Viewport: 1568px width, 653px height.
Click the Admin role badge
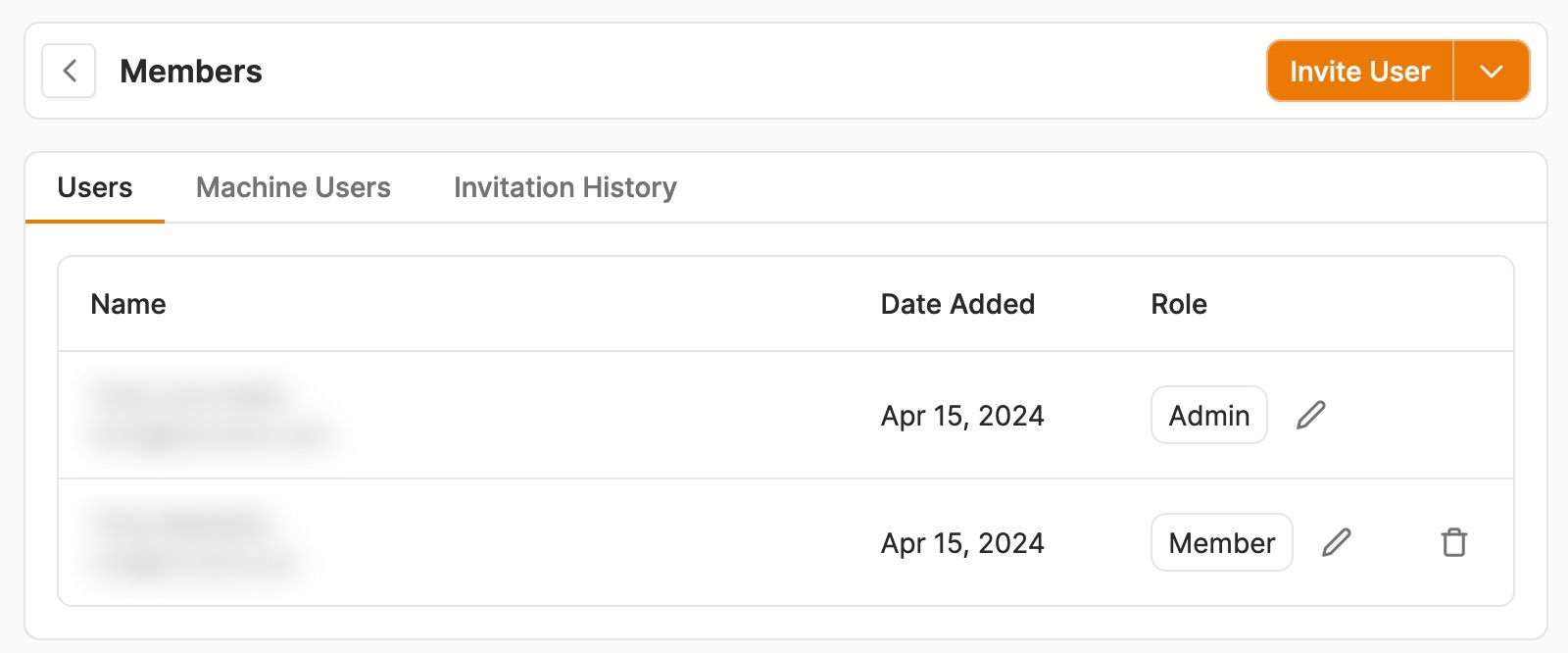click(x=1208, y=415)
